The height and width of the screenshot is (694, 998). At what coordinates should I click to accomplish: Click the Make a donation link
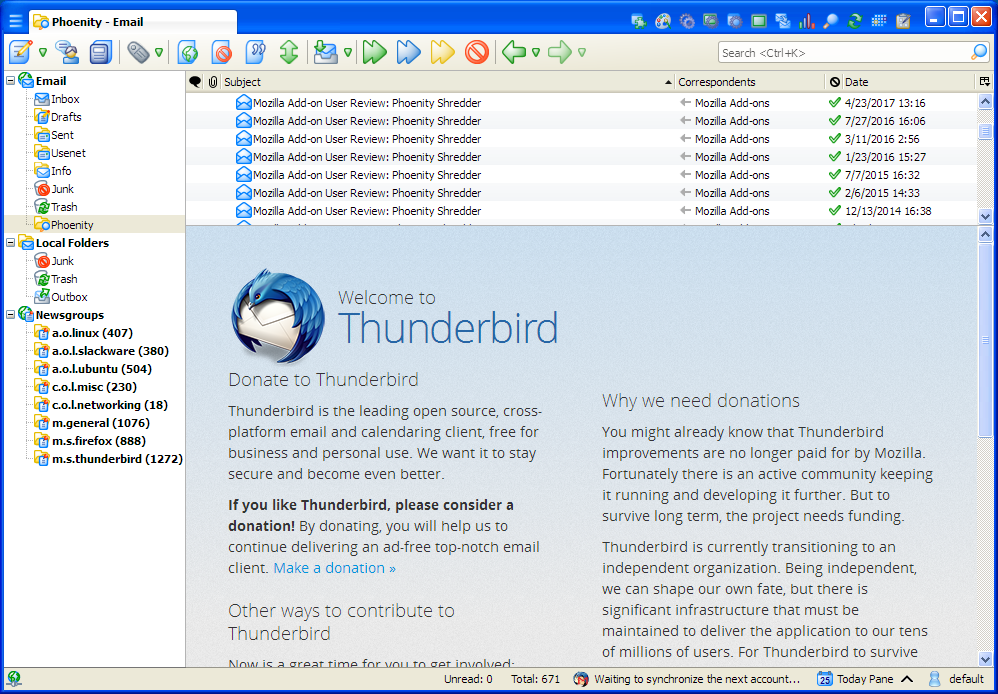(335, 568)
